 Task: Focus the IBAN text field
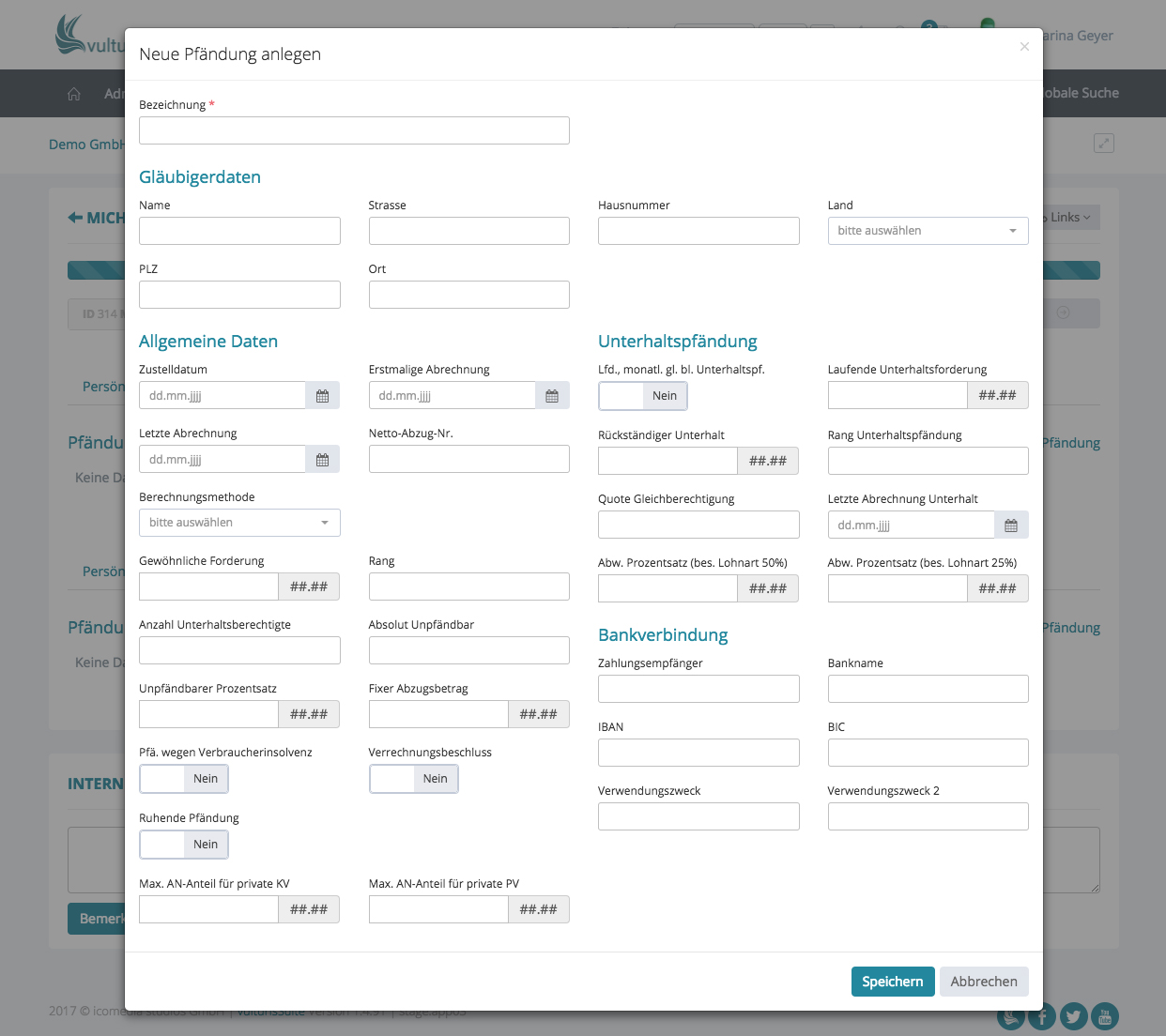click(698, 753)
